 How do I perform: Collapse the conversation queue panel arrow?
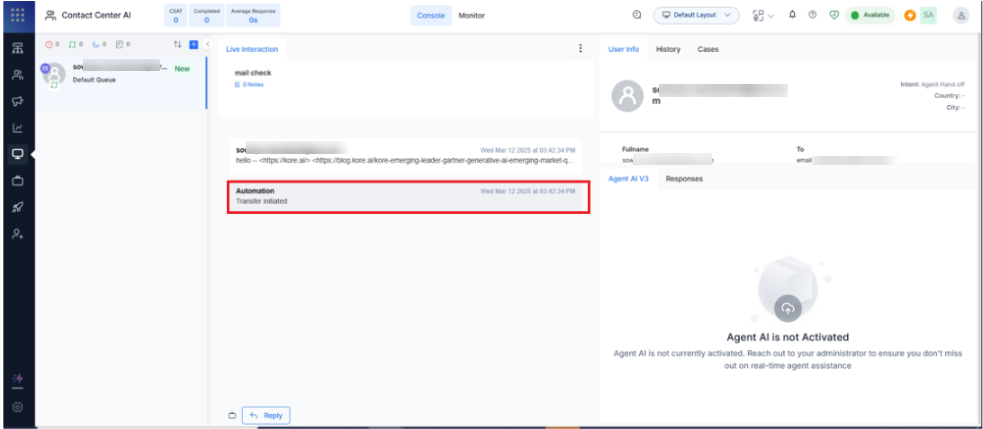tap(207, 45)
